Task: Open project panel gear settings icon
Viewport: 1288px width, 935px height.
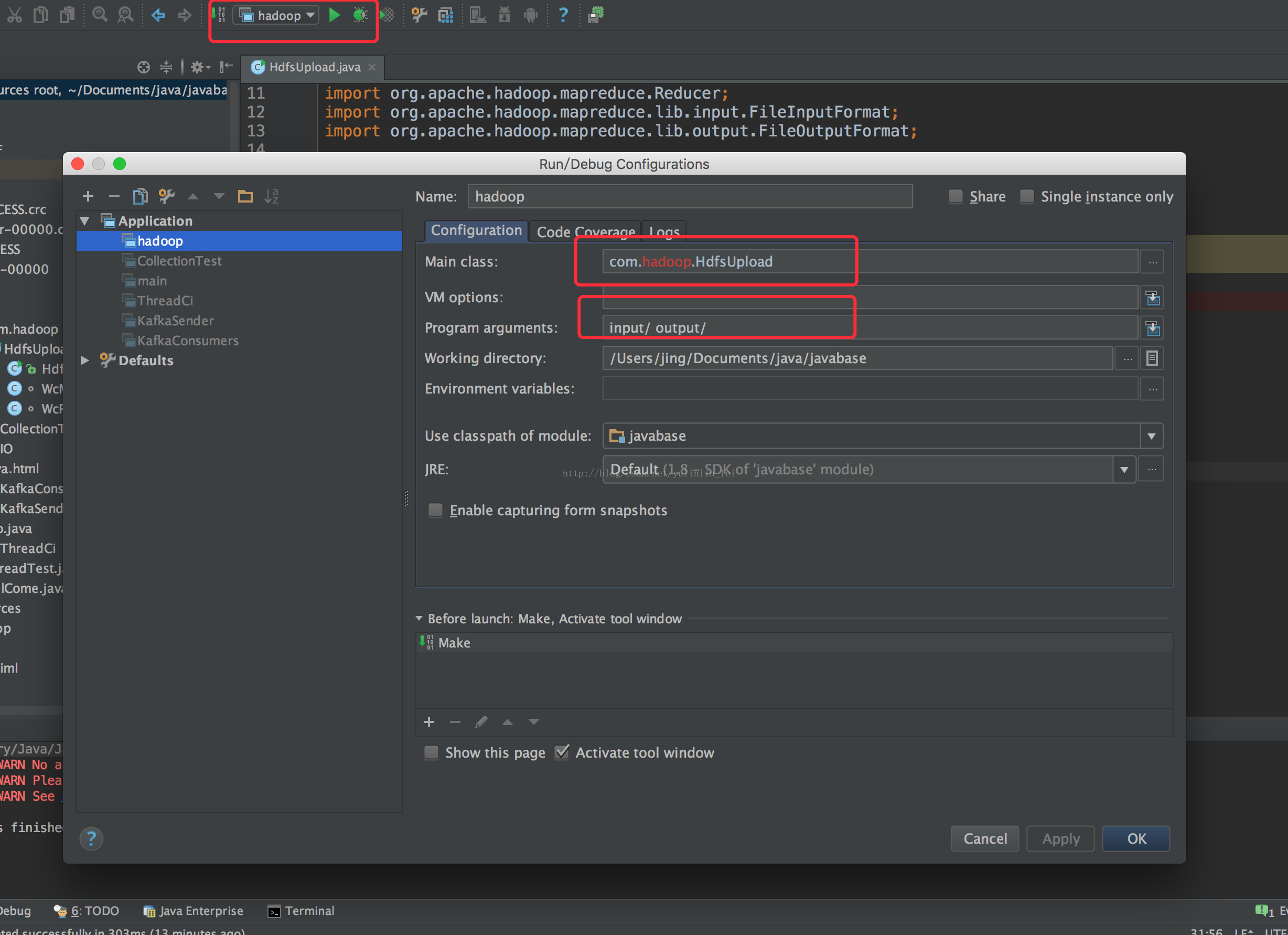Action: pyautogui.click(x=199, y=68)
